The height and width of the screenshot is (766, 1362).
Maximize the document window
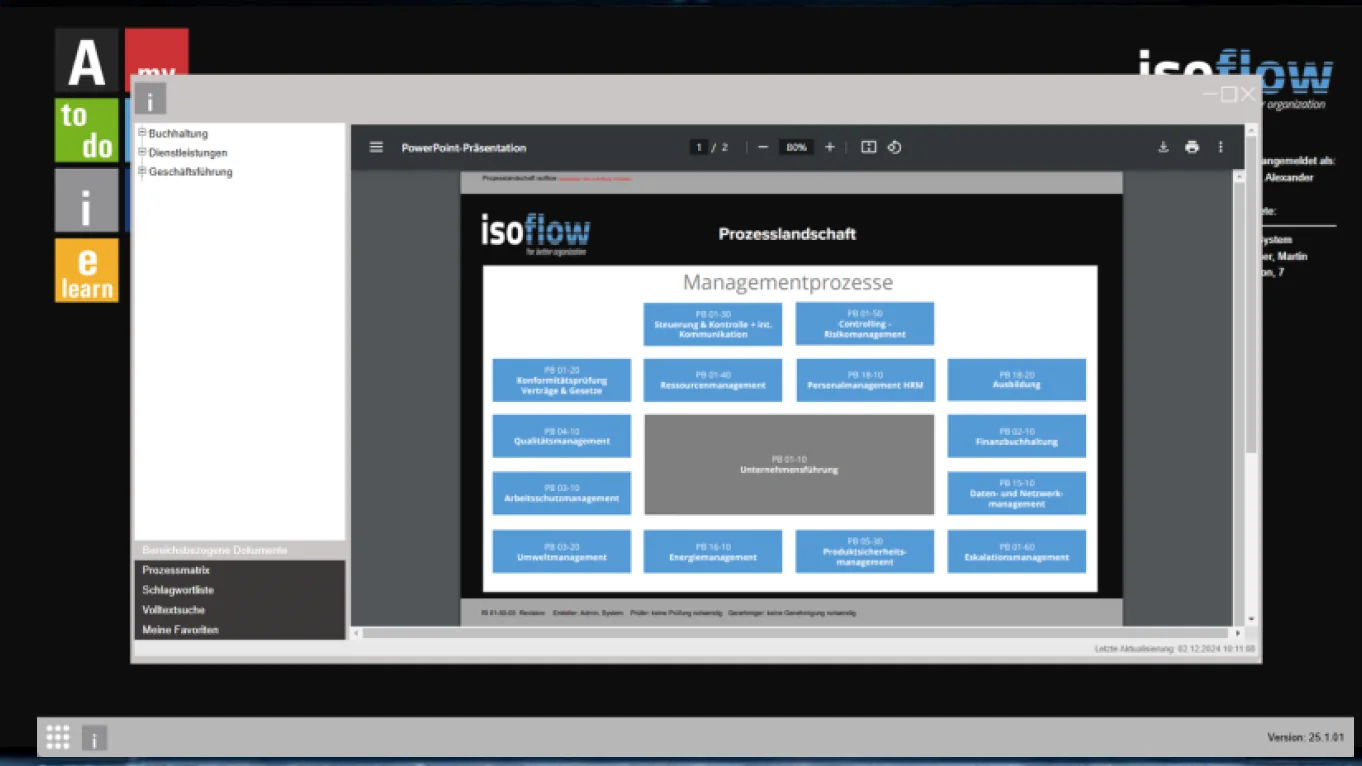point(1229,95)
